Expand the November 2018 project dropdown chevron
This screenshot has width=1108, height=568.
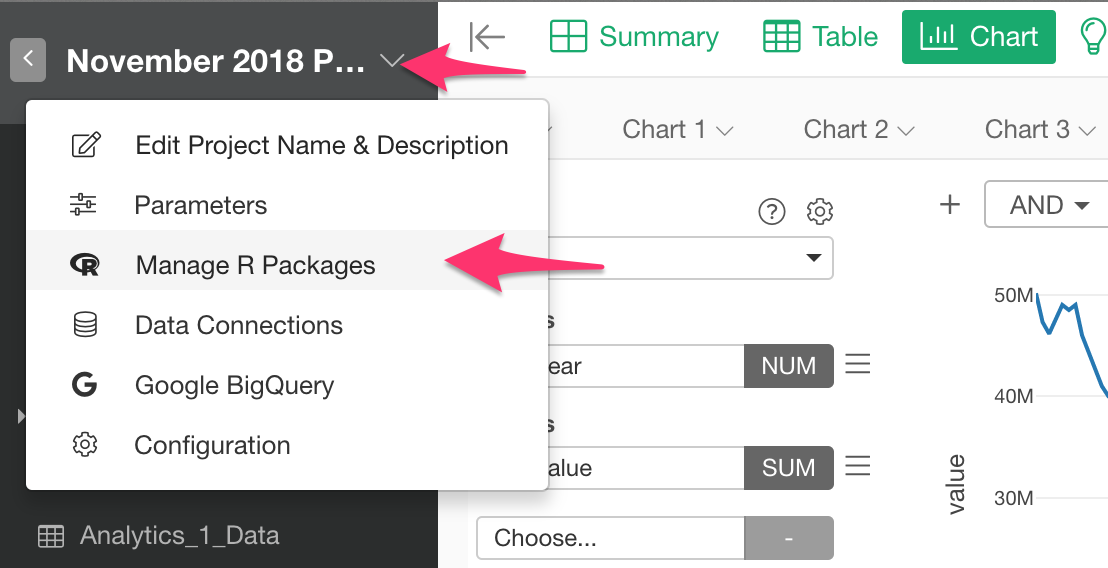coord(391,62)
